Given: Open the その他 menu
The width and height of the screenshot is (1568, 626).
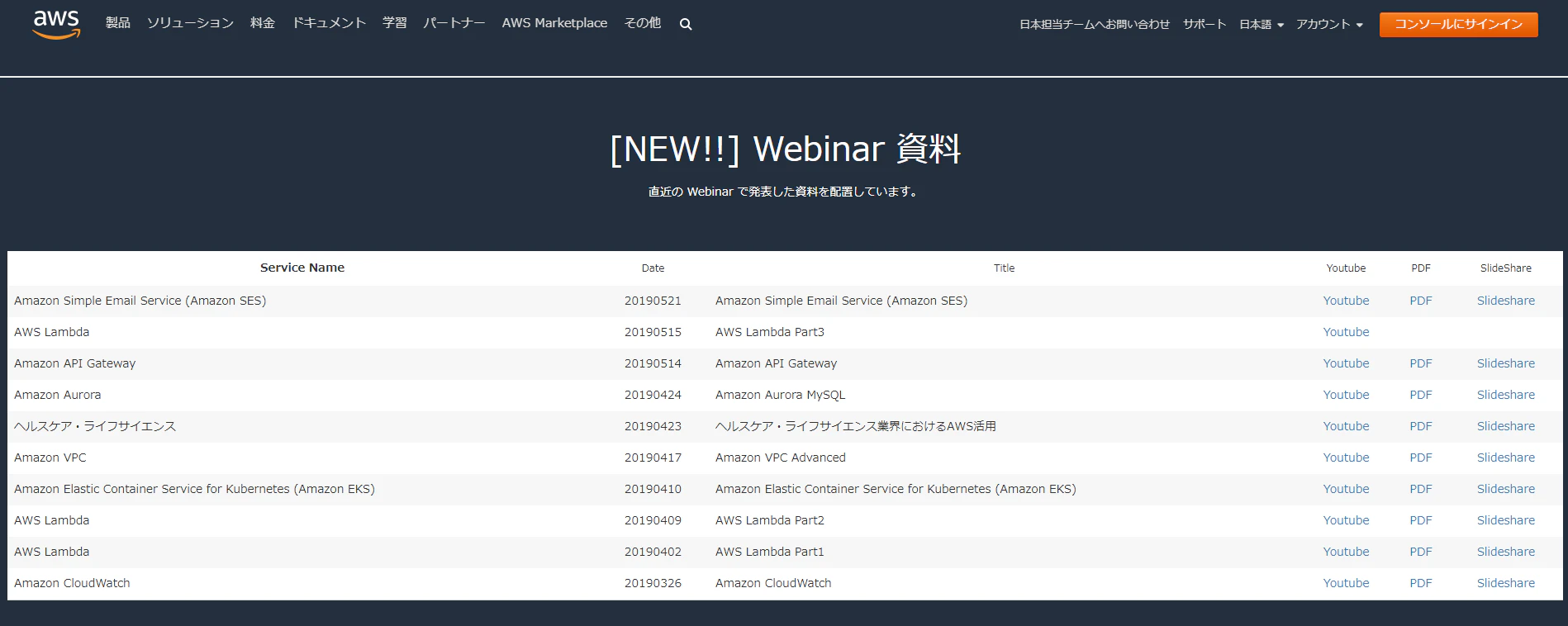Looking at the screenshot, I should (643, 23).
